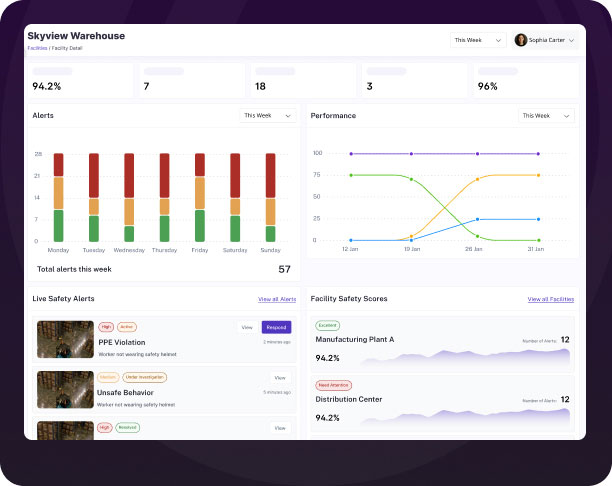Image resolution: width=612 pixels, height=486 pixels.
Task: Select the Wednesday bar in Alerts chart
Action: (129, 198)
